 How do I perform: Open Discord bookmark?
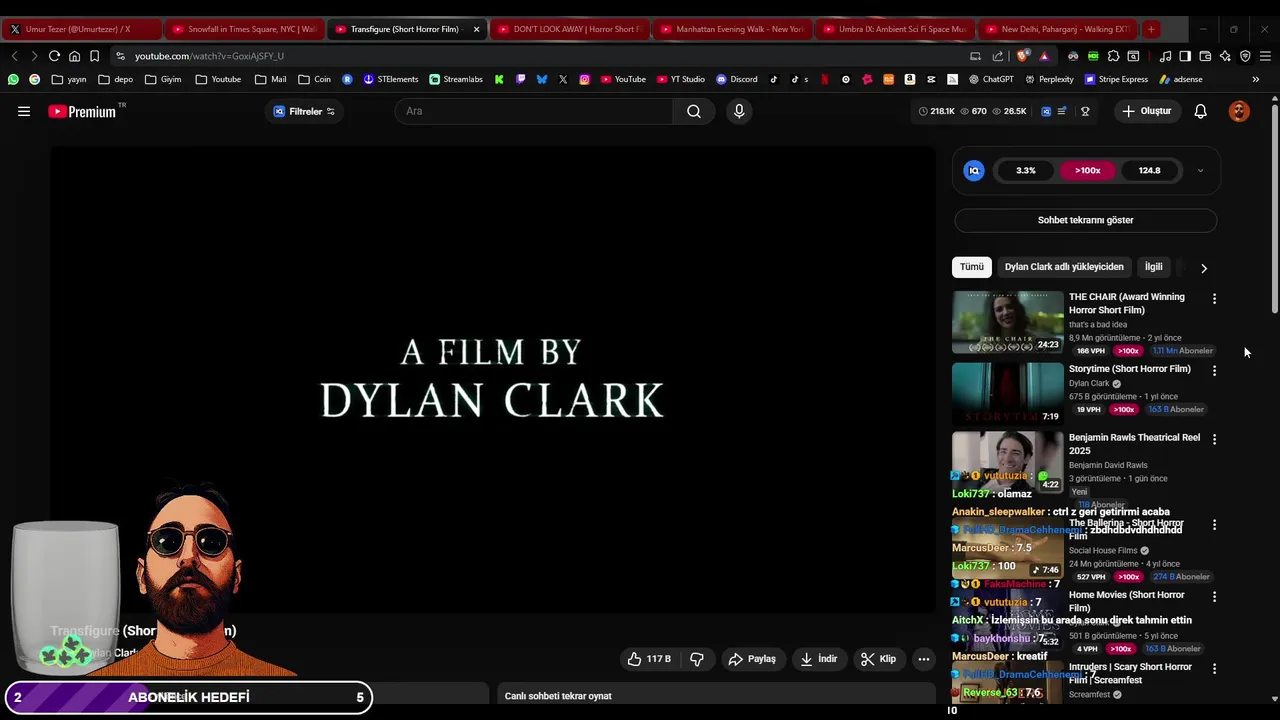pyautogui.click(x=737, y=79)
